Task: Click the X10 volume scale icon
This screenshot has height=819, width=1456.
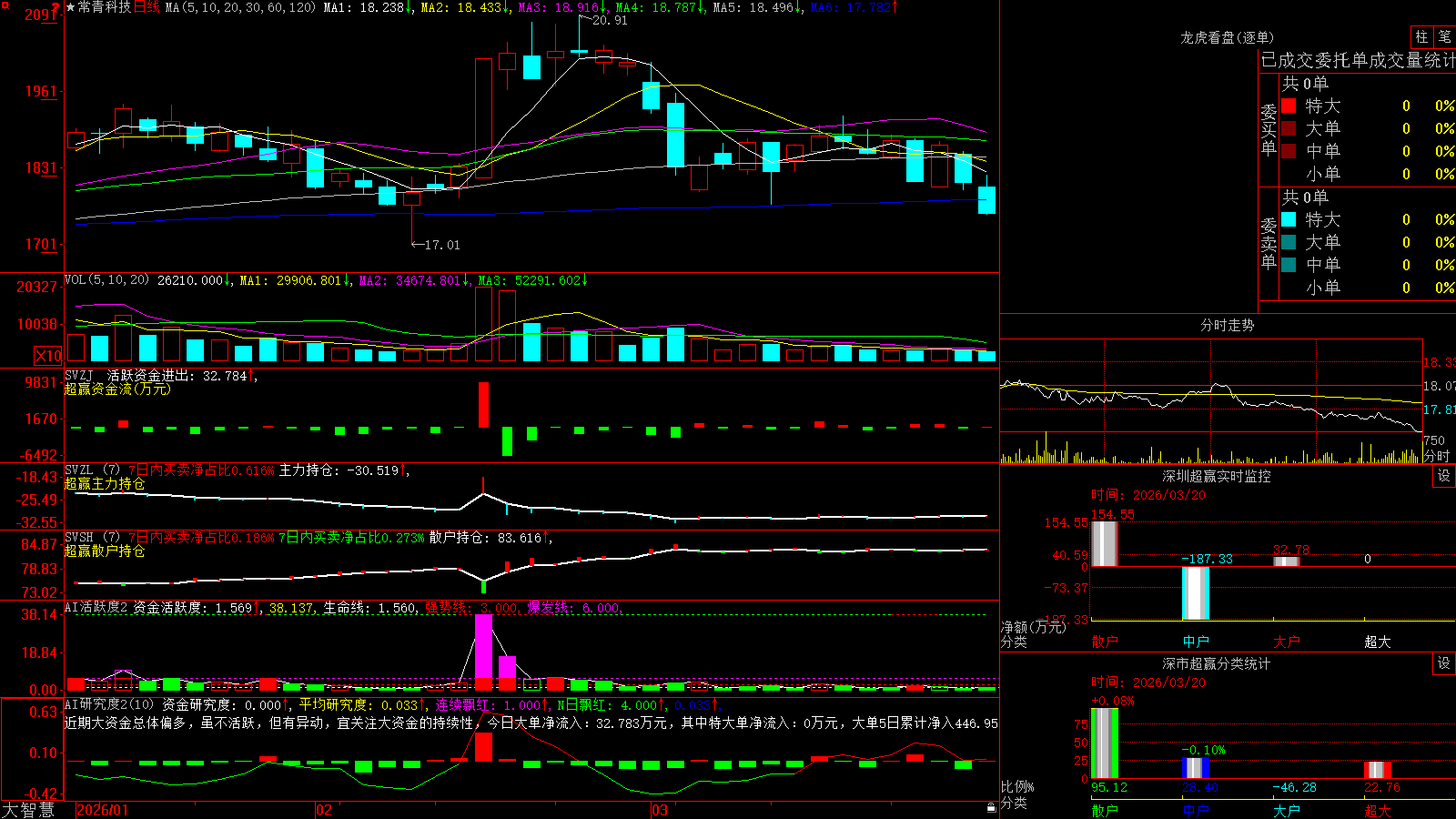Action: coord(48,356)
